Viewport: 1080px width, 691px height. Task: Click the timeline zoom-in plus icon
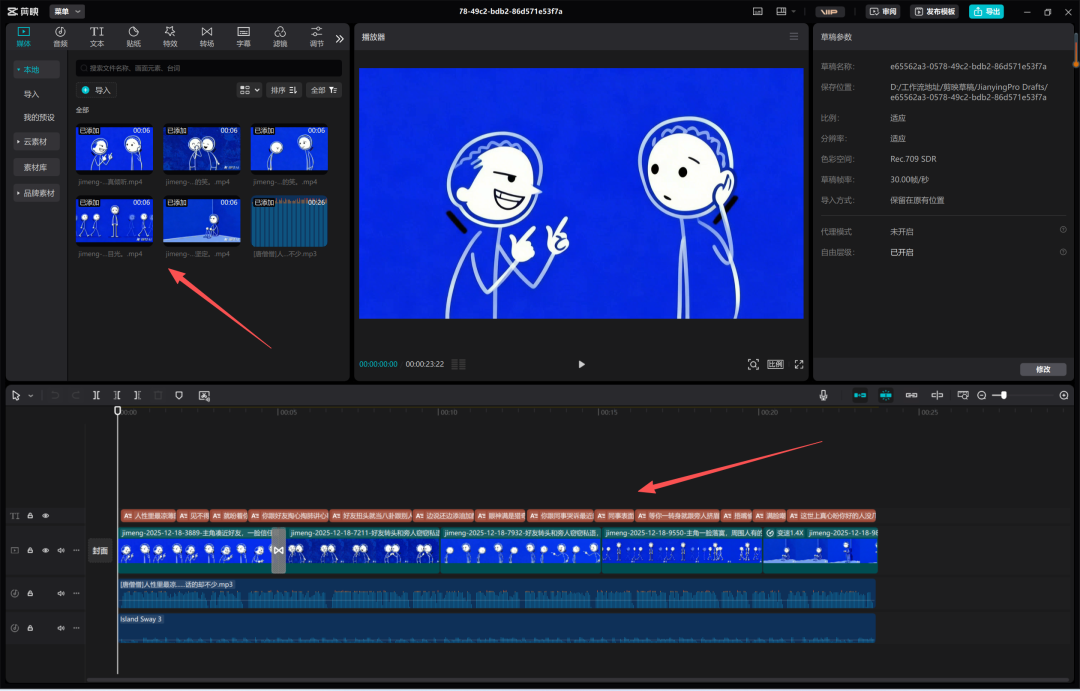(x=1063, y=395)
